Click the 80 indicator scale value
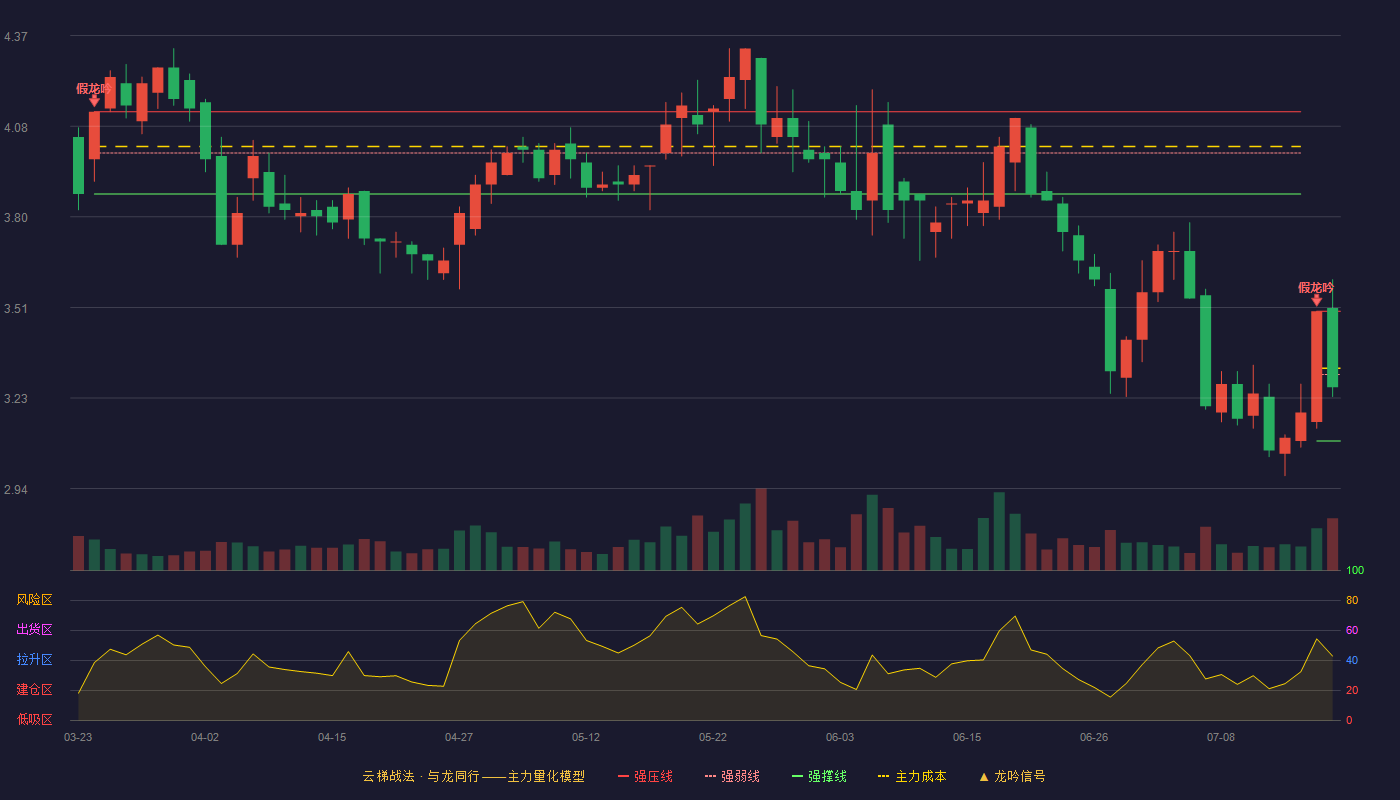This screenshot has height=800, width=1400. (1352, 600)
